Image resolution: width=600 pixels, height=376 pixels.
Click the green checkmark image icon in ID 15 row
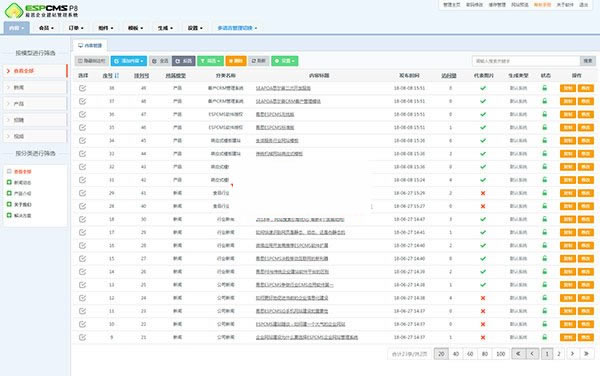click(483, 259)
